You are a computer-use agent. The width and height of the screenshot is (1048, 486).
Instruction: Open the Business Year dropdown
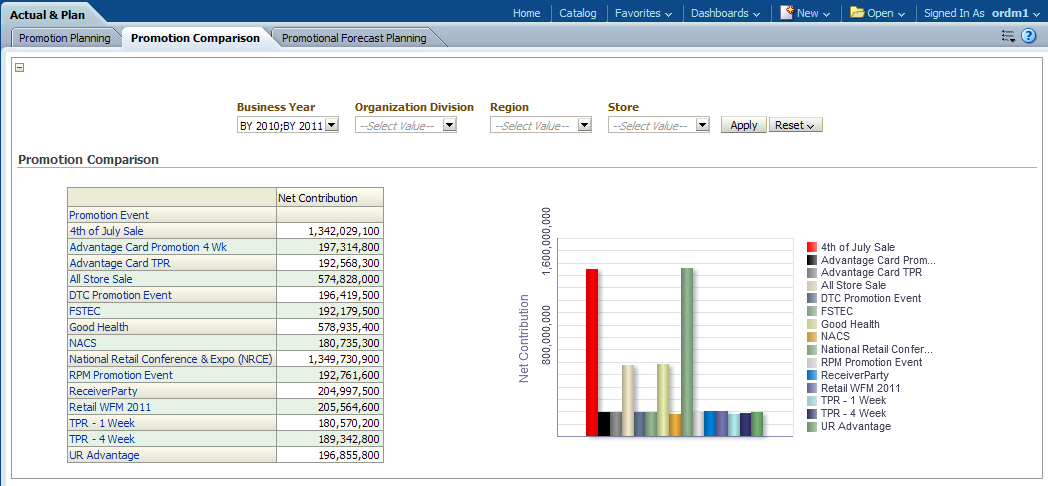[332, 126]
